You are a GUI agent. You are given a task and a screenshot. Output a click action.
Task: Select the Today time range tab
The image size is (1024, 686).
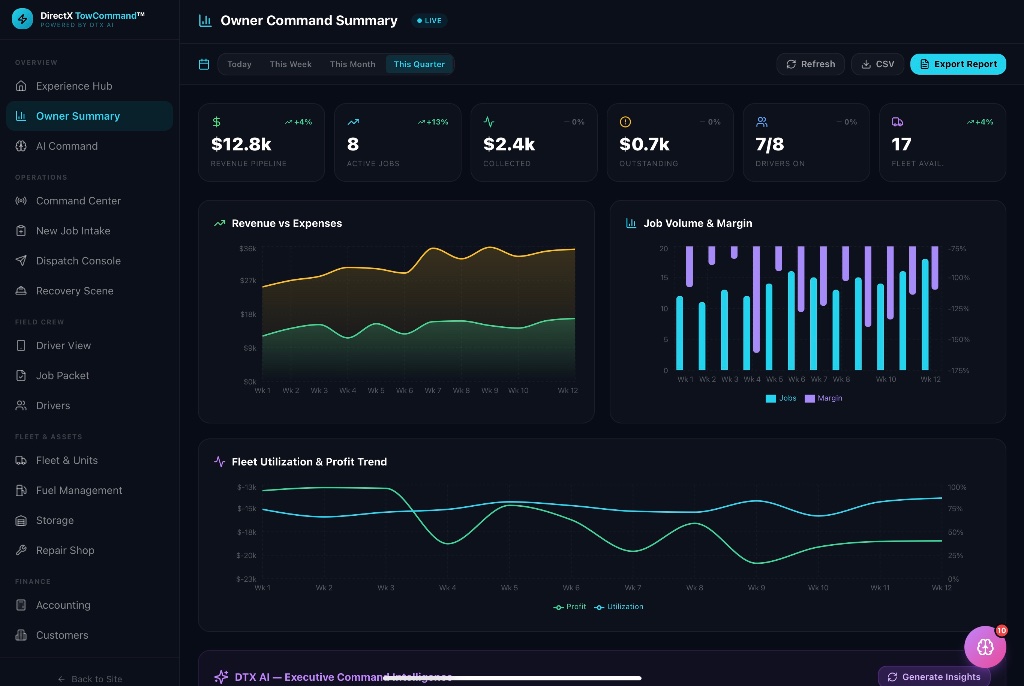pyautogui.click(x=239, y=64)
